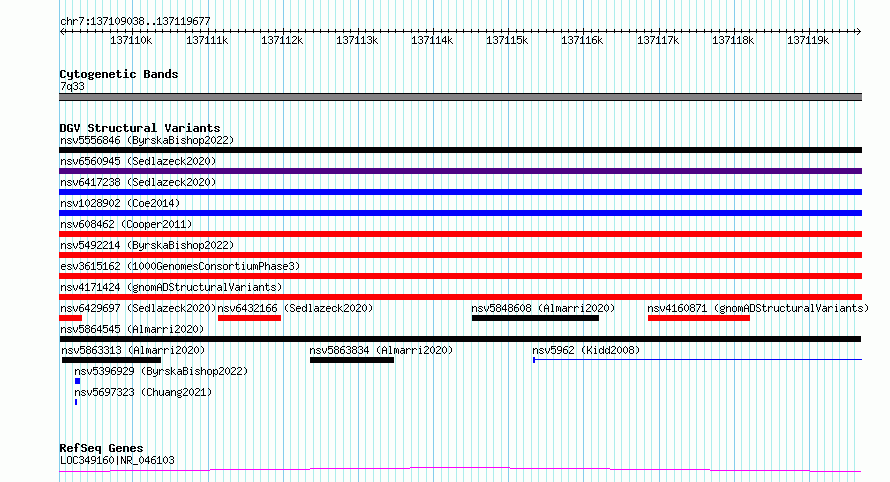Click the 137115k ruler tick label
This screenshot has width=890, height=482.
tap(507, 40)
